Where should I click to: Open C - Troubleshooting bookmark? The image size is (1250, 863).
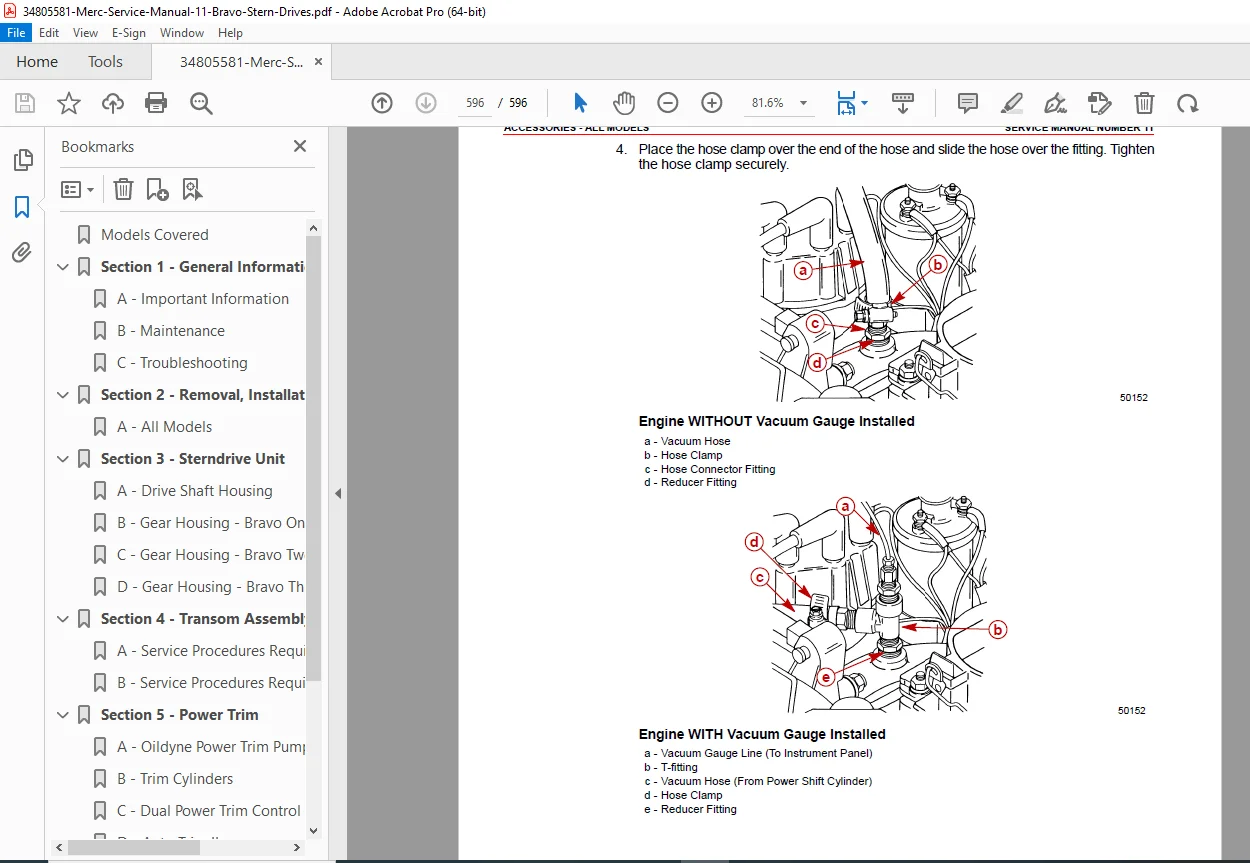(182, 363)
